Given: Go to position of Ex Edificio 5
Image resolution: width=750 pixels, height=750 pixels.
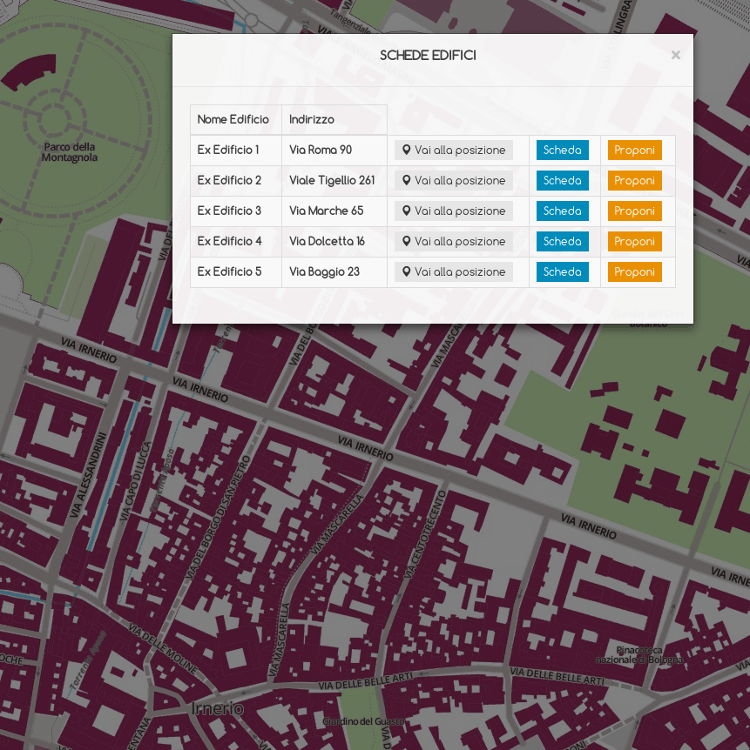Looking at the screenshot, I should click(453, 272).
